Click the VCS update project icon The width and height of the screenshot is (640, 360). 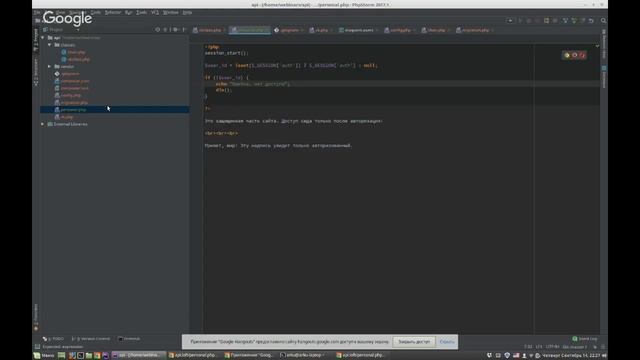point(565,20)
